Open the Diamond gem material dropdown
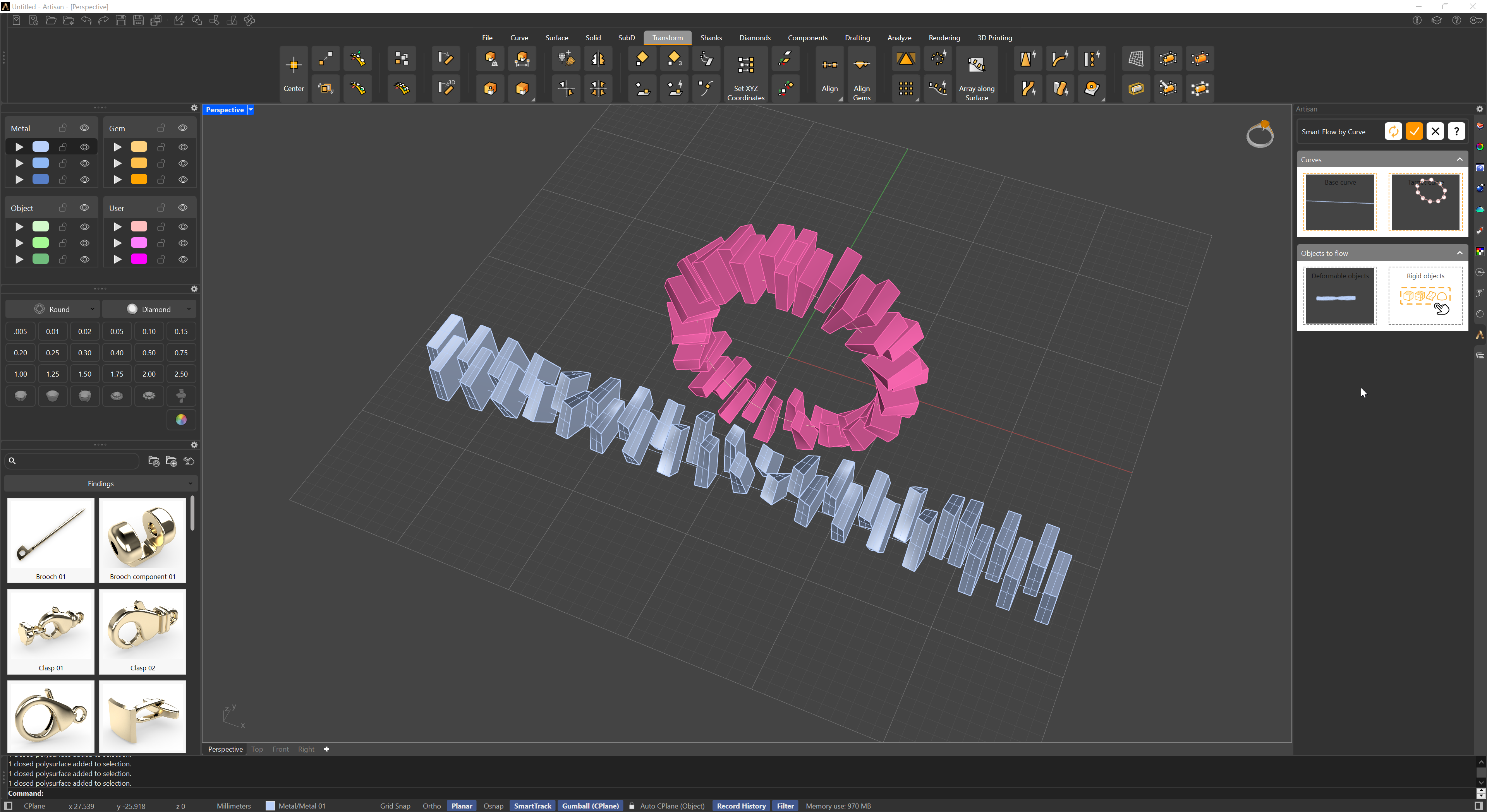Image resolution: width=1487 pixels, height=812 pixels. pos(149,309)
